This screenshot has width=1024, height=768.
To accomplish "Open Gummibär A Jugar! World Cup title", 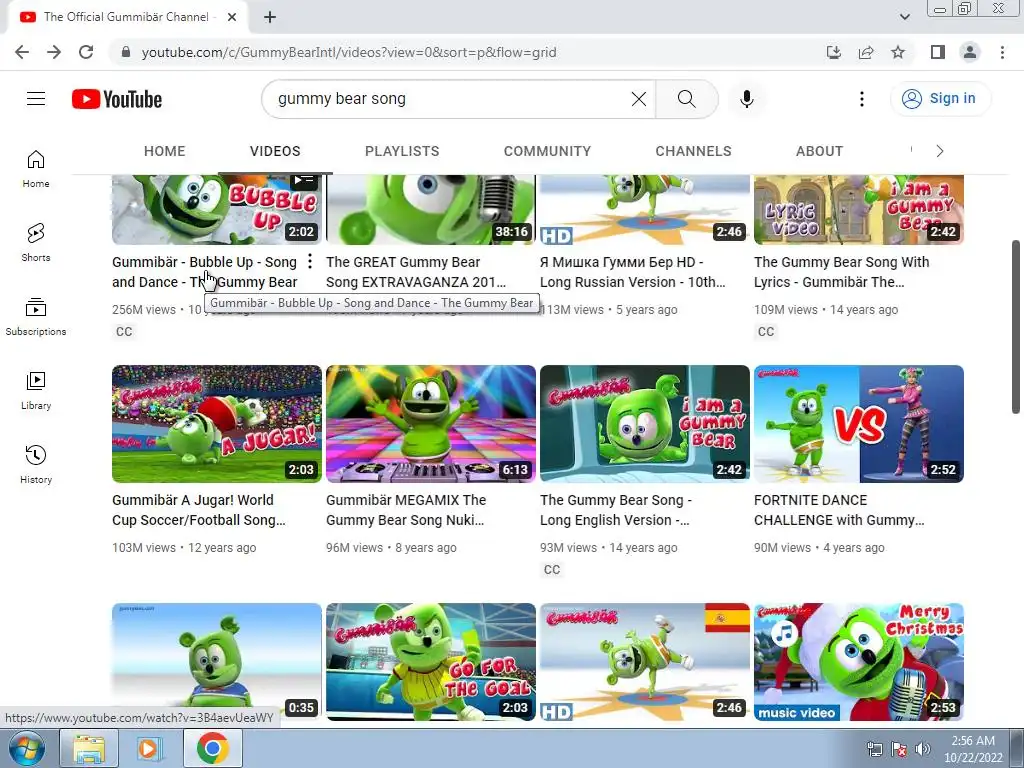I will 199,510.
